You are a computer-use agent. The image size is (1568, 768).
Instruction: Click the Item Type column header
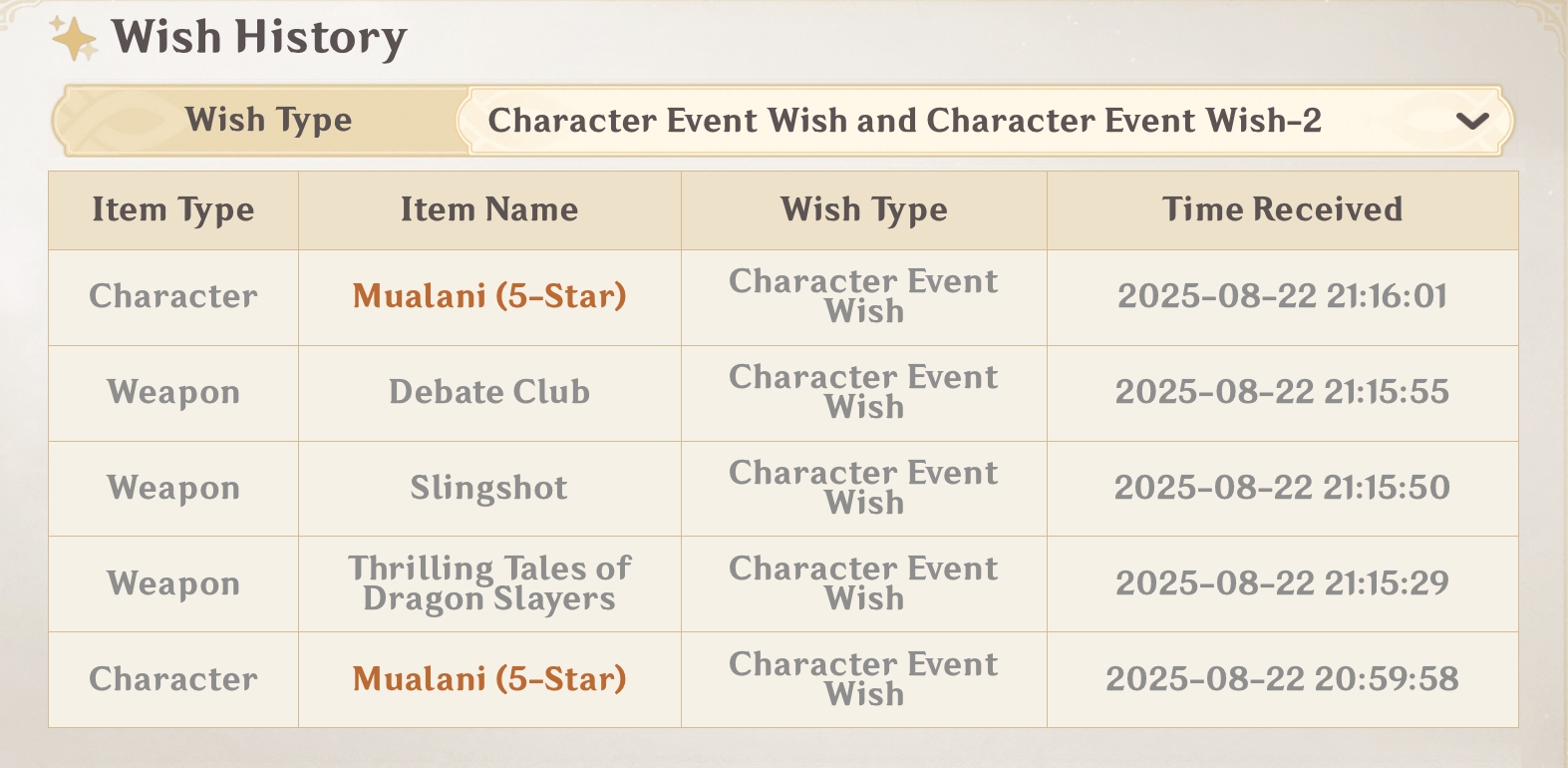pos(173,209)
